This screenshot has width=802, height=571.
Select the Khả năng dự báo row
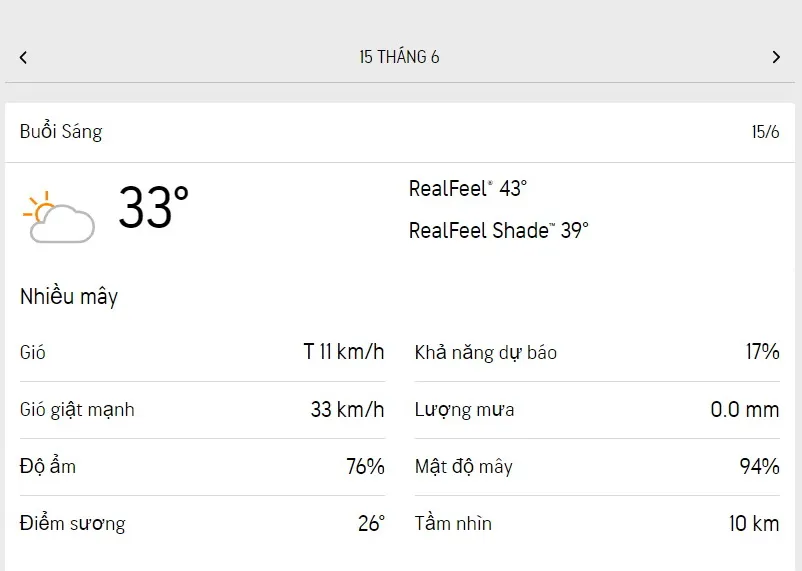pyautogui.click(x=597, y=352)
